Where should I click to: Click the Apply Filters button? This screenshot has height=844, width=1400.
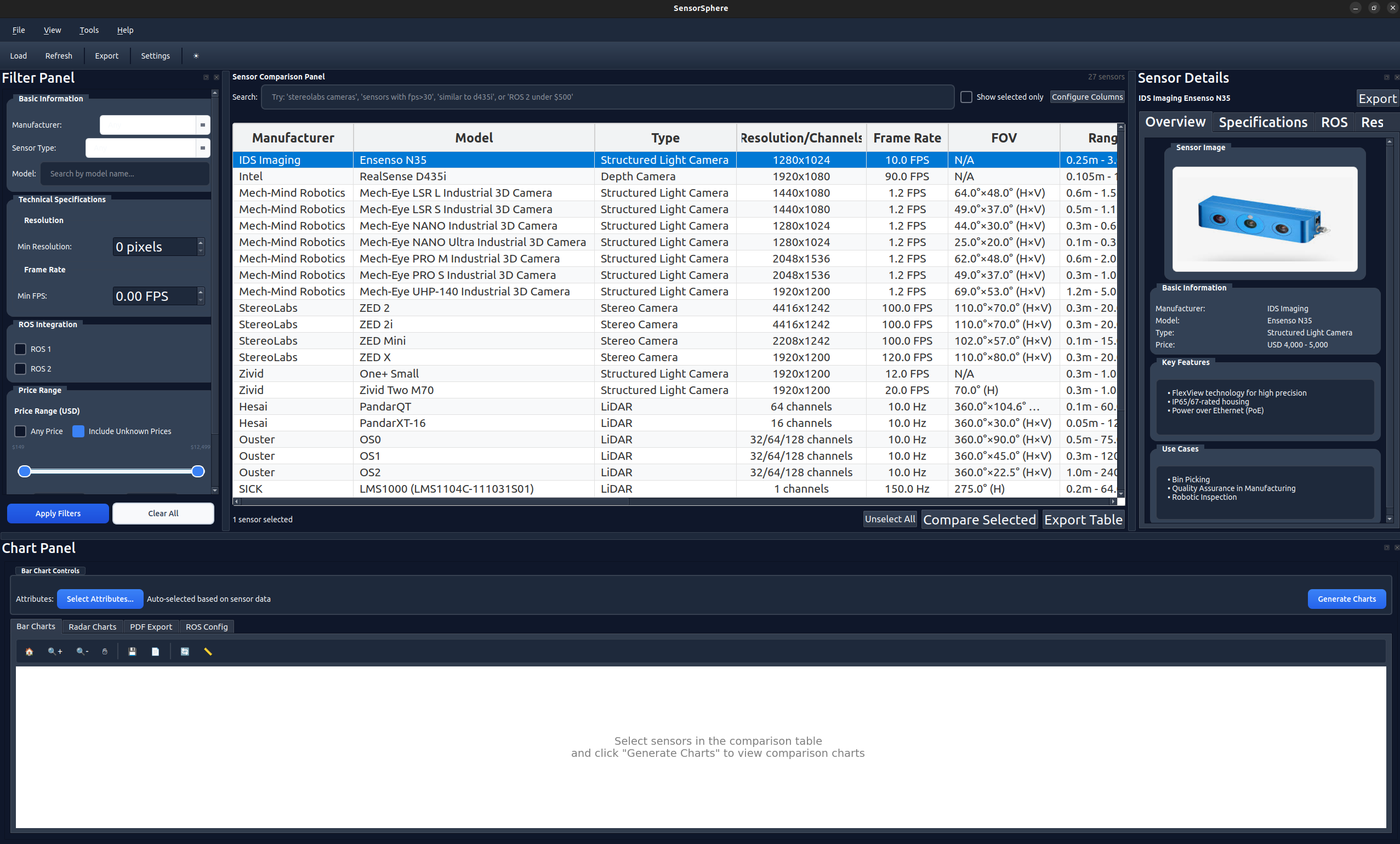pos(58,513)
